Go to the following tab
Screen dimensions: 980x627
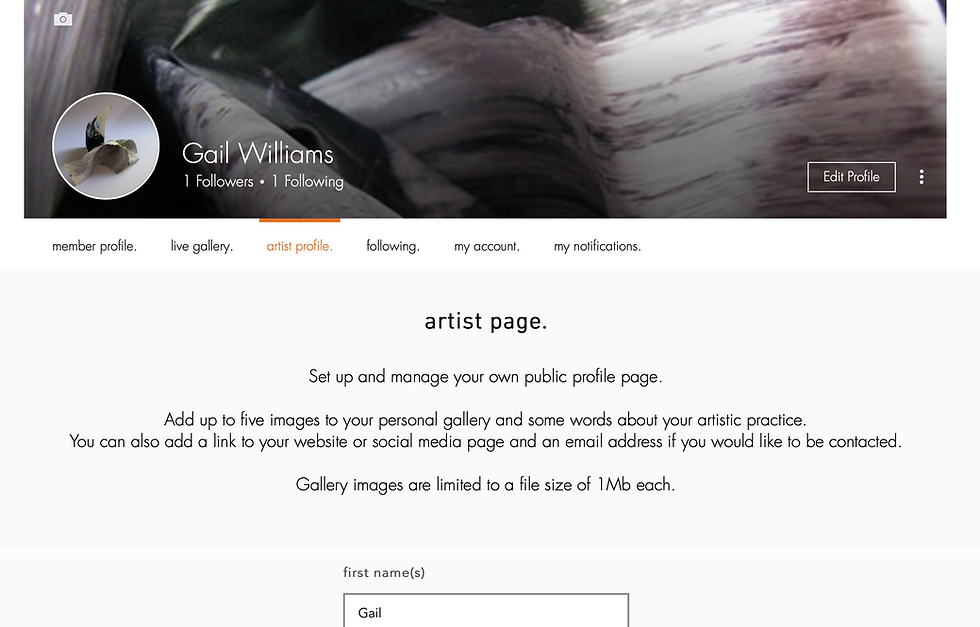pos(392,246)
